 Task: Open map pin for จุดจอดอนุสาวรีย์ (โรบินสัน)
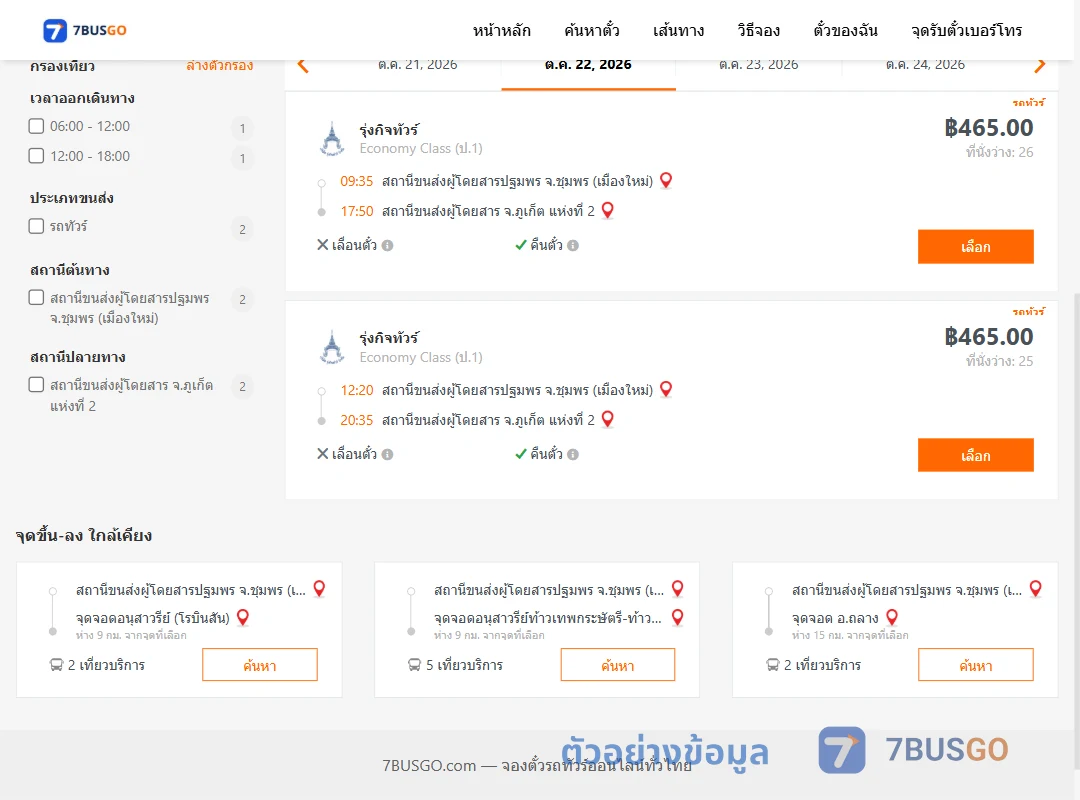[x=242, y=617]
